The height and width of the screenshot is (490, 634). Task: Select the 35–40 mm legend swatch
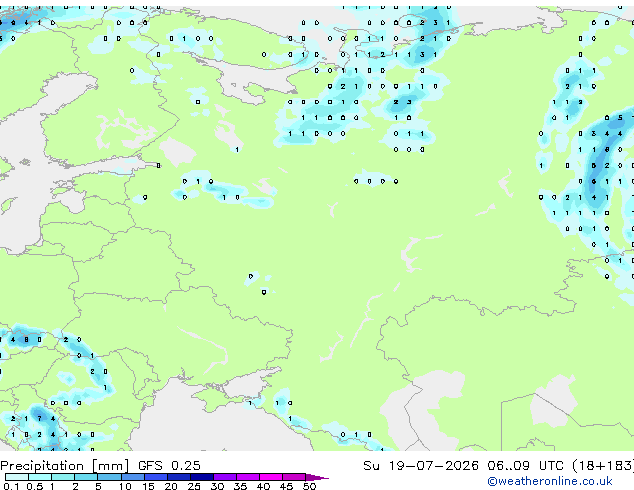click(248, 477)
